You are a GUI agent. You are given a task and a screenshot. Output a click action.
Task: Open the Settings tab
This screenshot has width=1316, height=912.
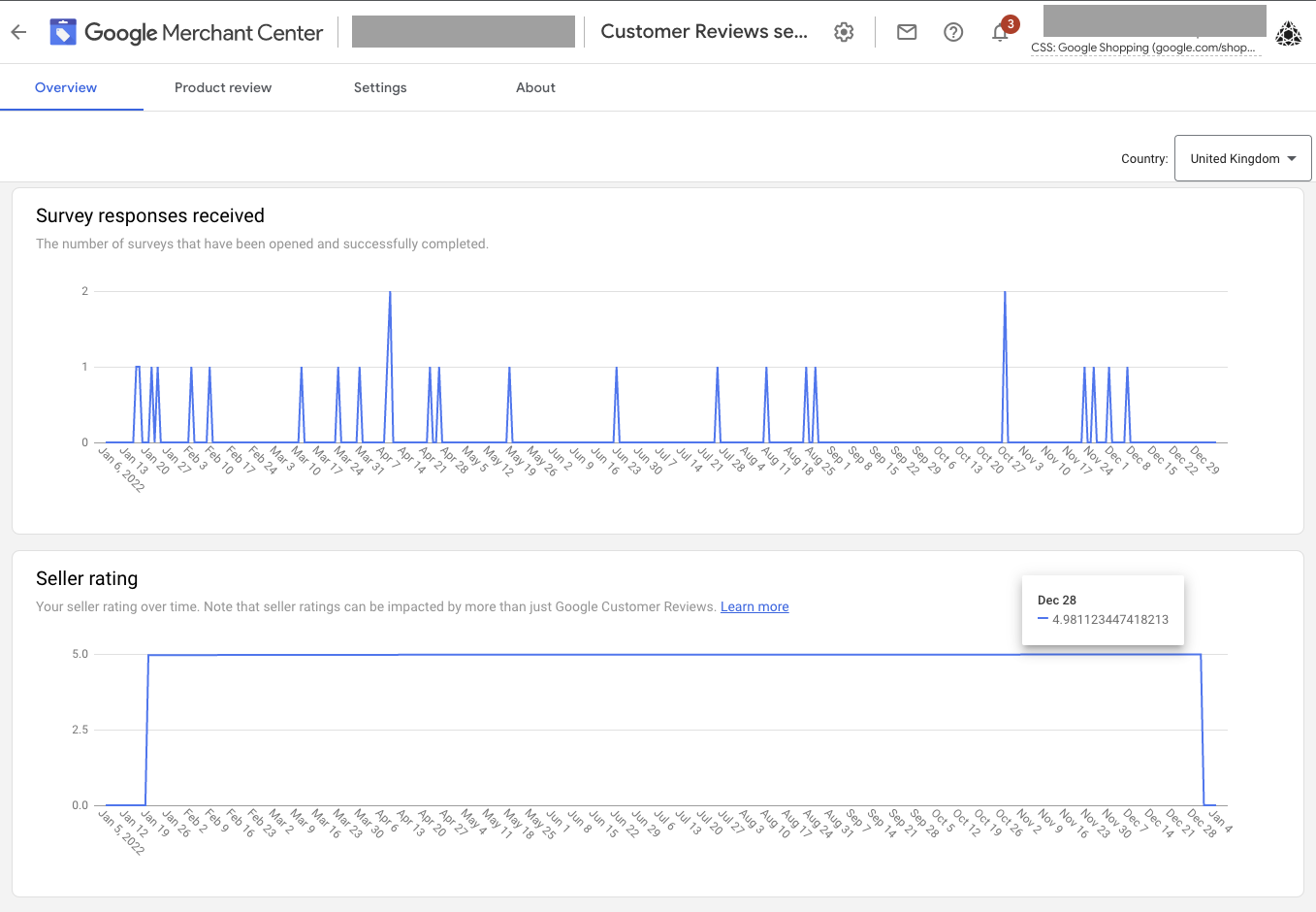pyautogui.click(x=379, y=87)
